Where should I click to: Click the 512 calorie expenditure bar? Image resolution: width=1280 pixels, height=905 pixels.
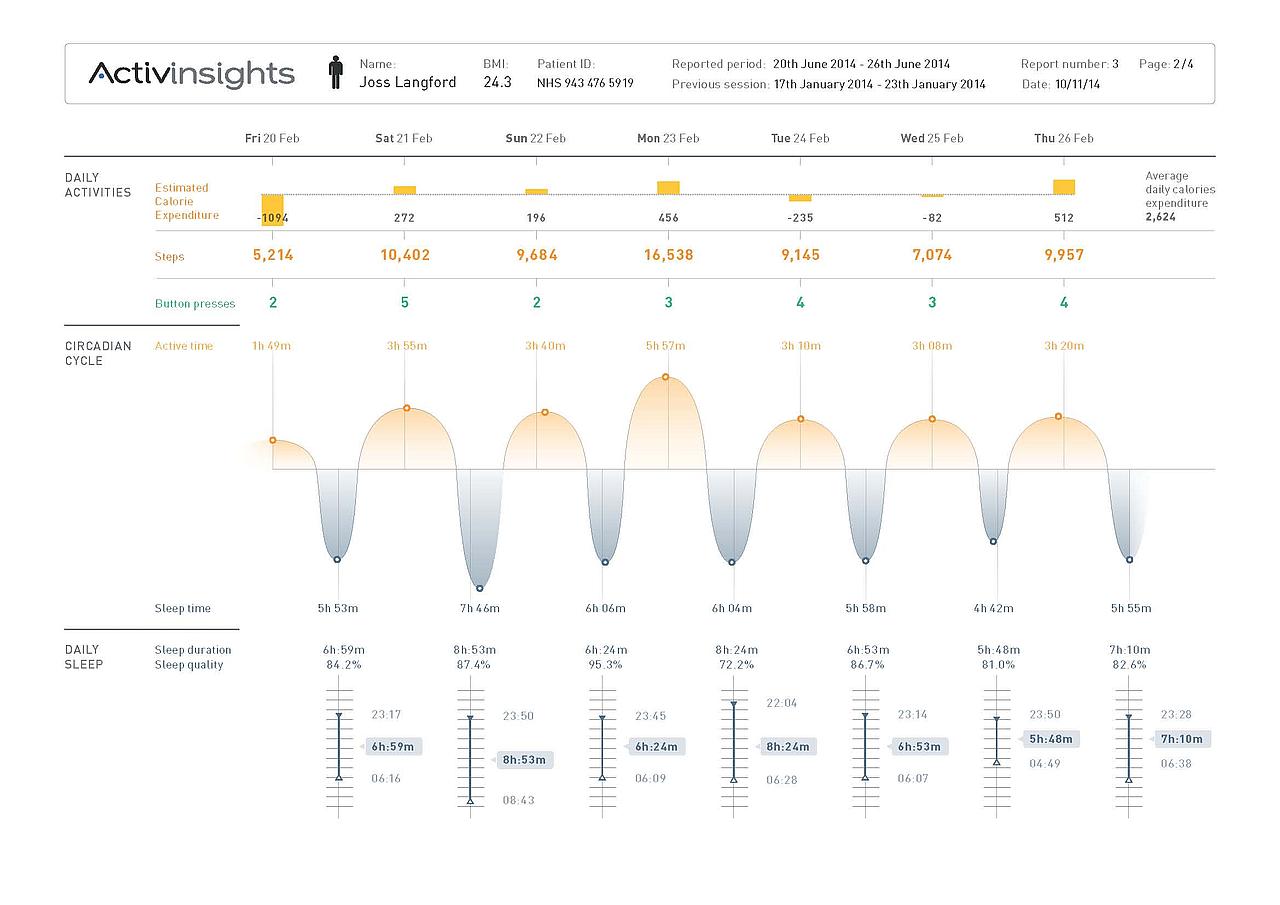(1064, 187)
